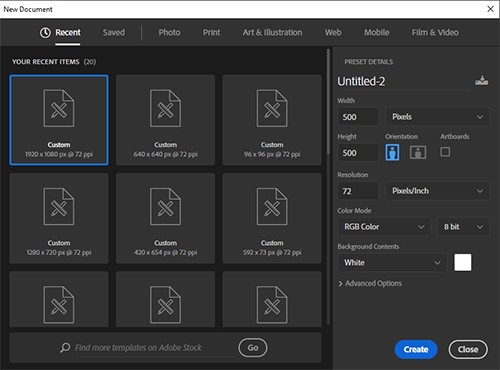Viewport: 500px width, 370px height.
Task: Select landscape orientation icon
Action: coord(418,152)
